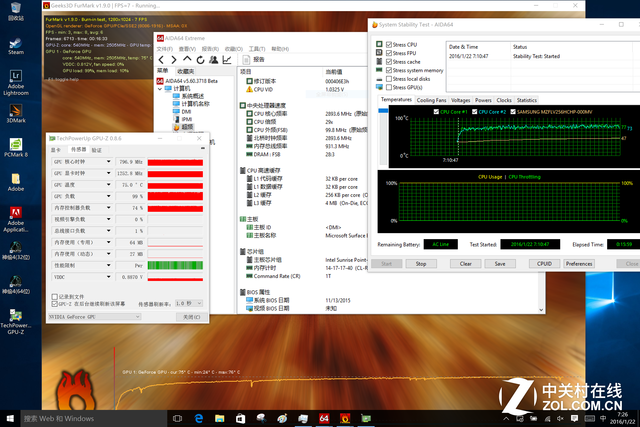Open the Adobe folder on desktop
The height and width of the screenshot is (427, 640).
(x=16, y=182)
